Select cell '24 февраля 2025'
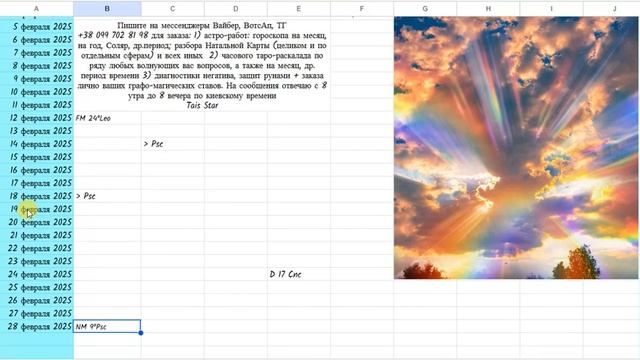Image resolution: width=640 pixels, height=360 pixels. pos(37,274)
